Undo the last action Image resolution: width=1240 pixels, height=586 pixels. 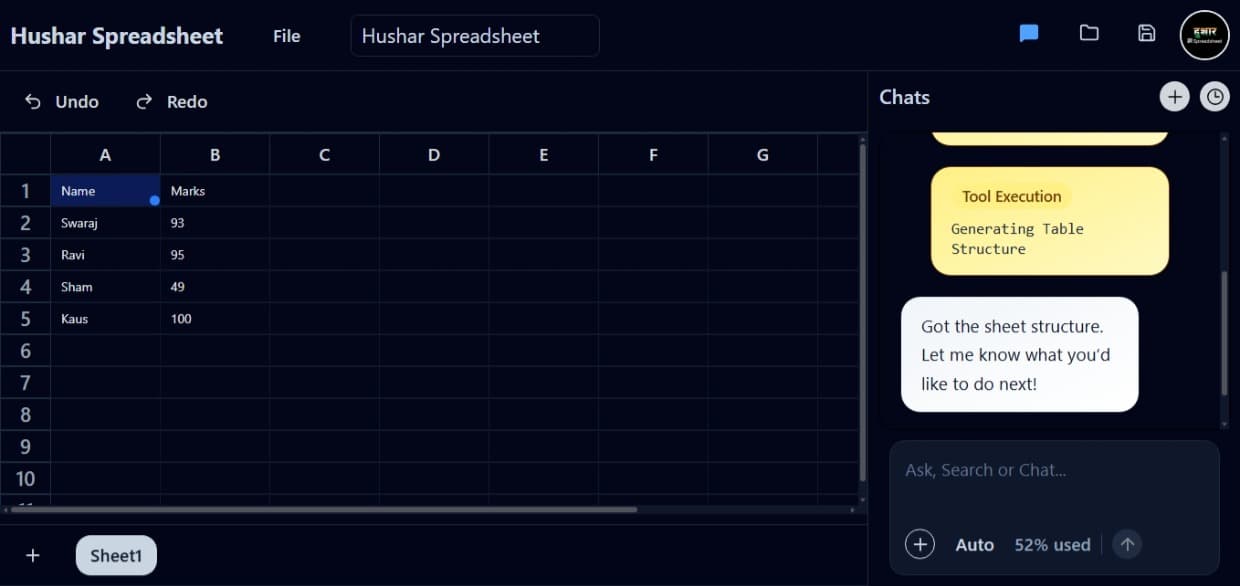tap(60, 101)
